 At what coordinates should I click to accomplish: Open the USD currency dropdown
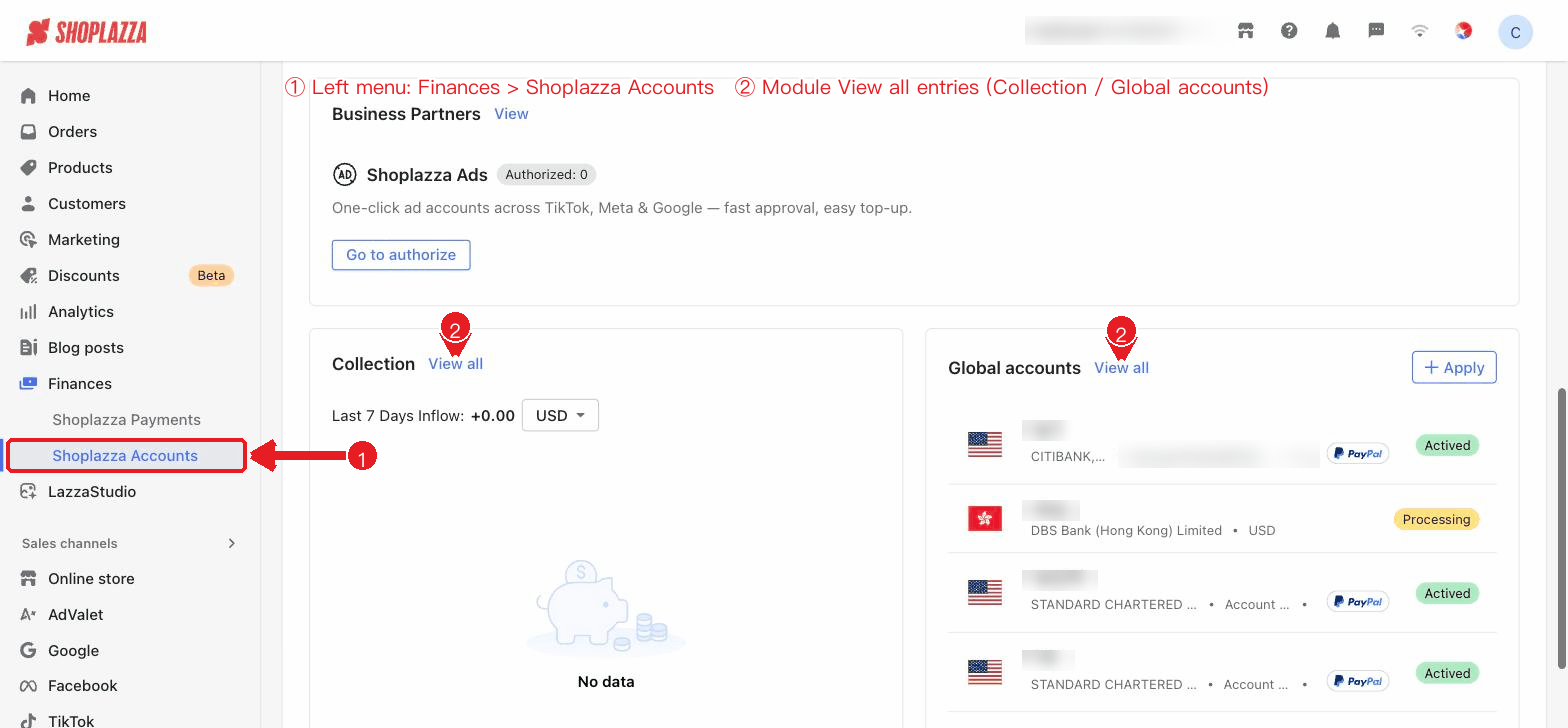[560, 415]
